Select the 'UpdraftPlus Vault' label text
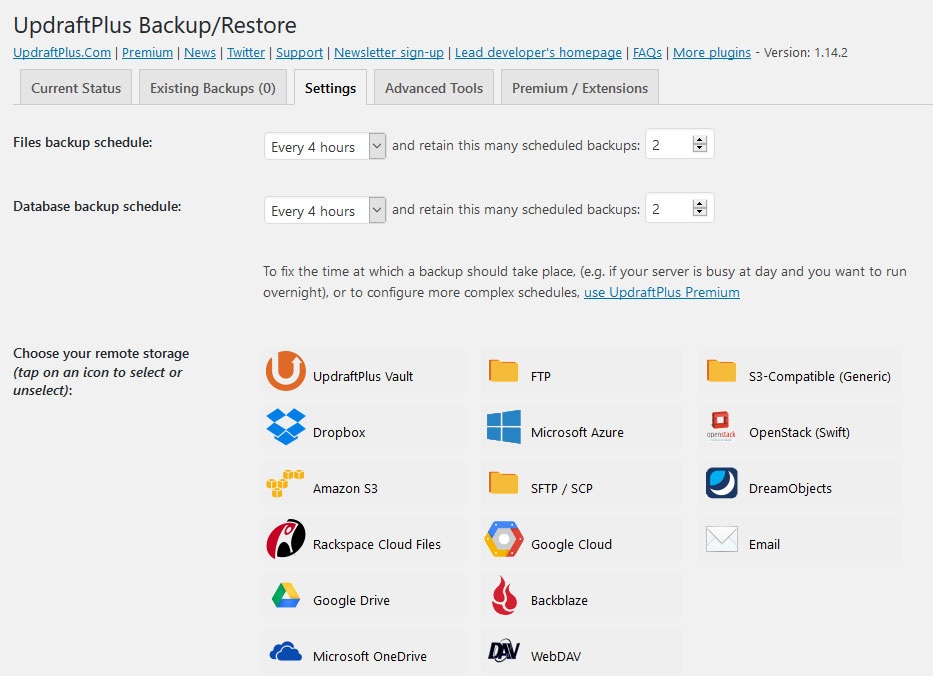The height and width of the screenshot is (676, 933). tap(363, 376)
